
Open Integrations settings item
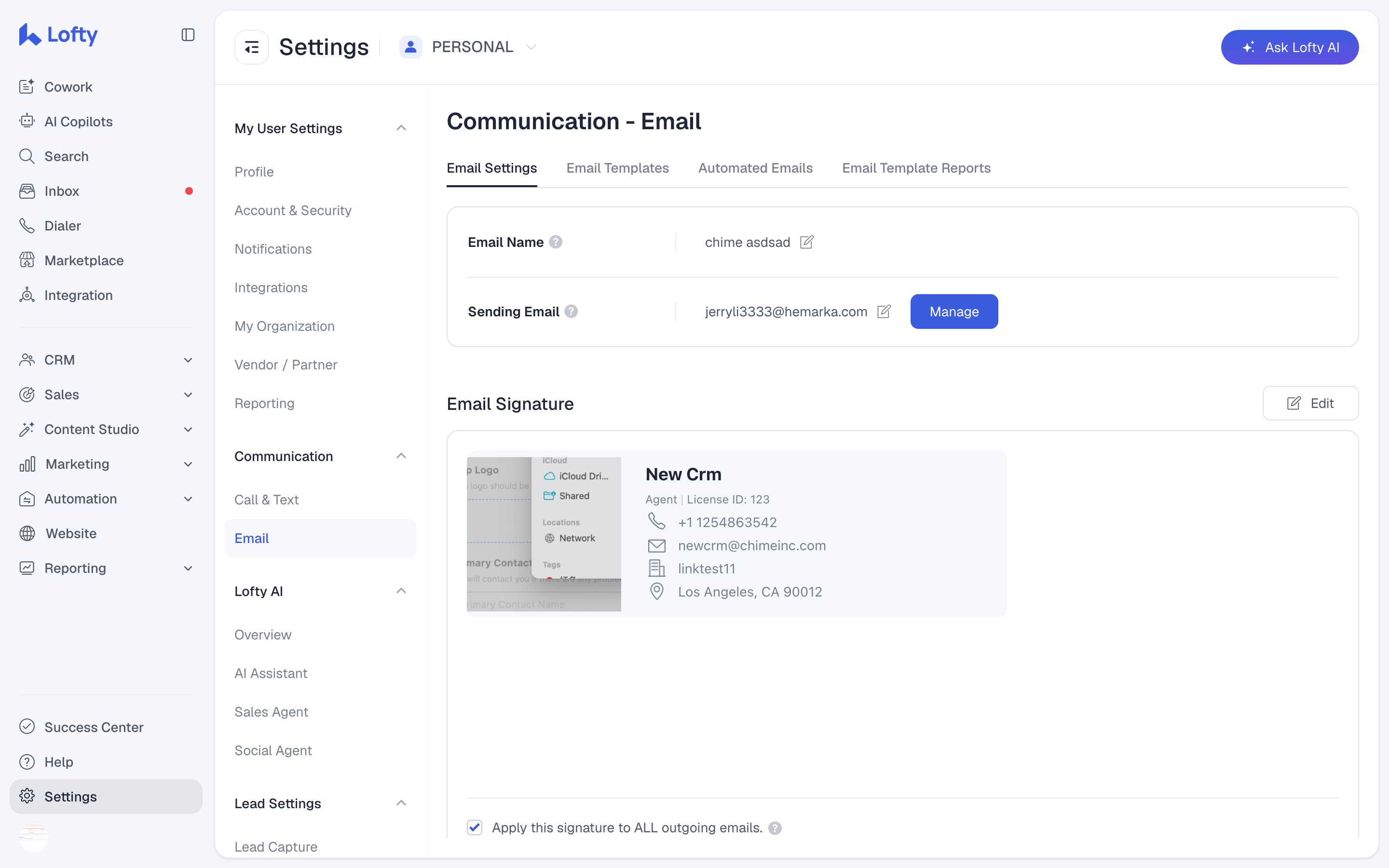coord(271,287)
